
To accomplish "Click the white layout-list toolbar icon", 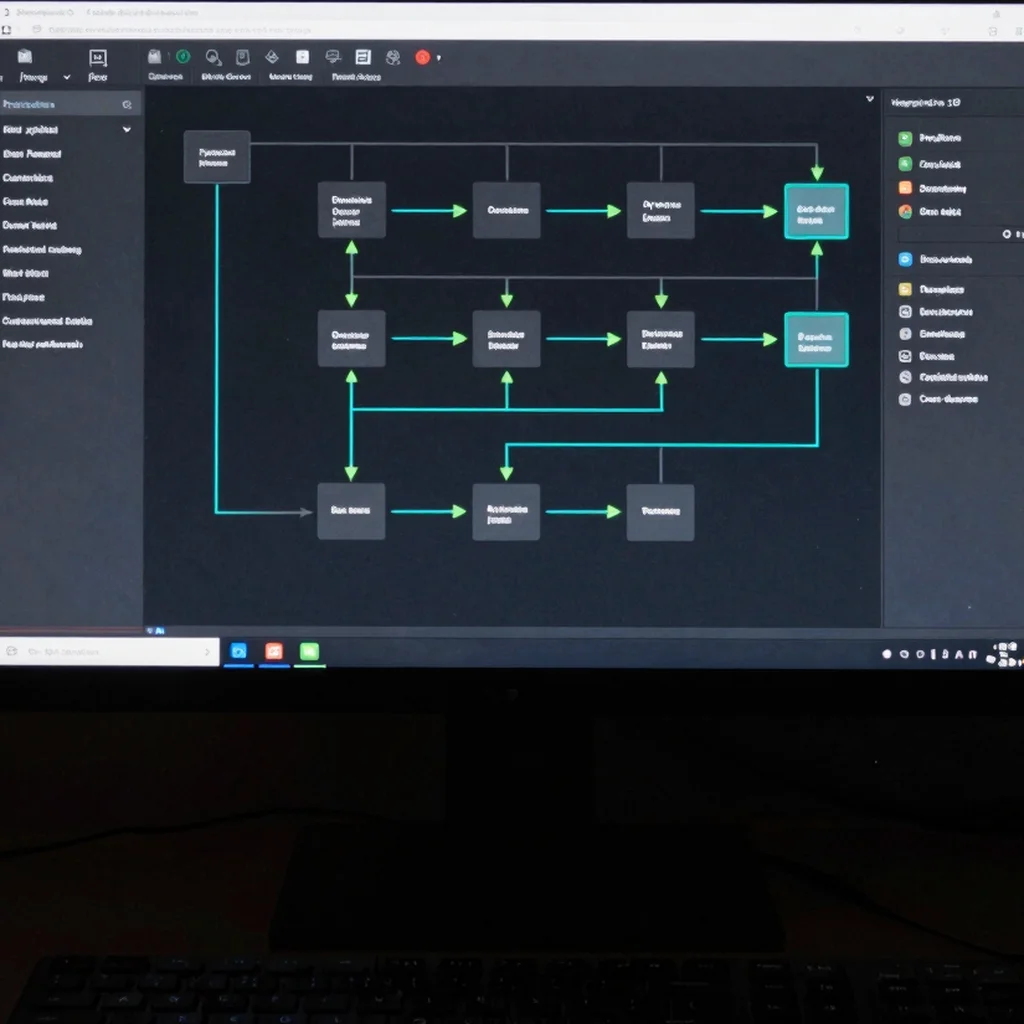I will [x=363, y=57].
